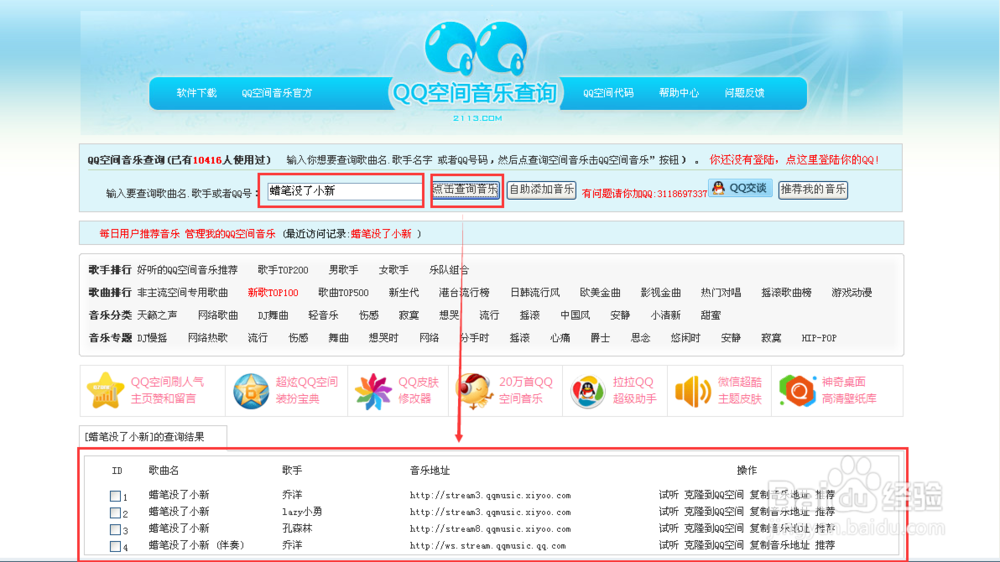
Task: Open 游戏动漫 link
Action: click(x=852, y=293)
